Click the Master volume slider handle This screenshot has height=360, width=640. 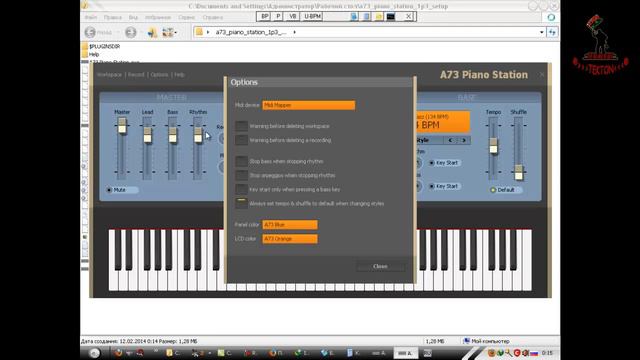122,125
